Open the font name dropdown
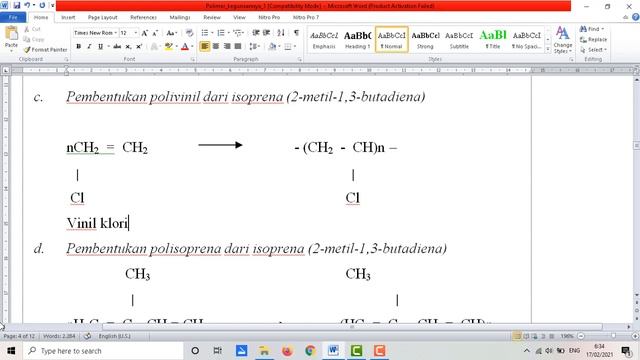 click(x=116, y=33)
